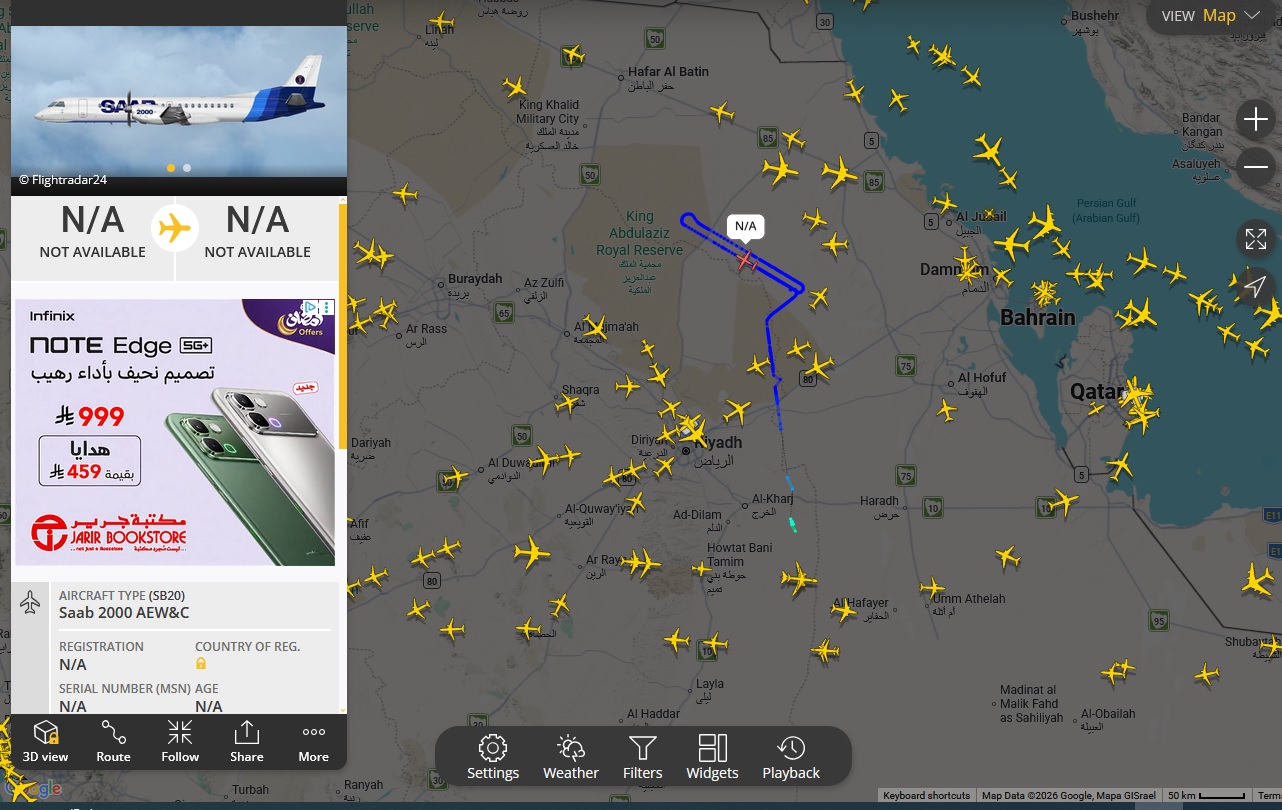Start flight Playback

pyautogui.click(x=791, y=758)
